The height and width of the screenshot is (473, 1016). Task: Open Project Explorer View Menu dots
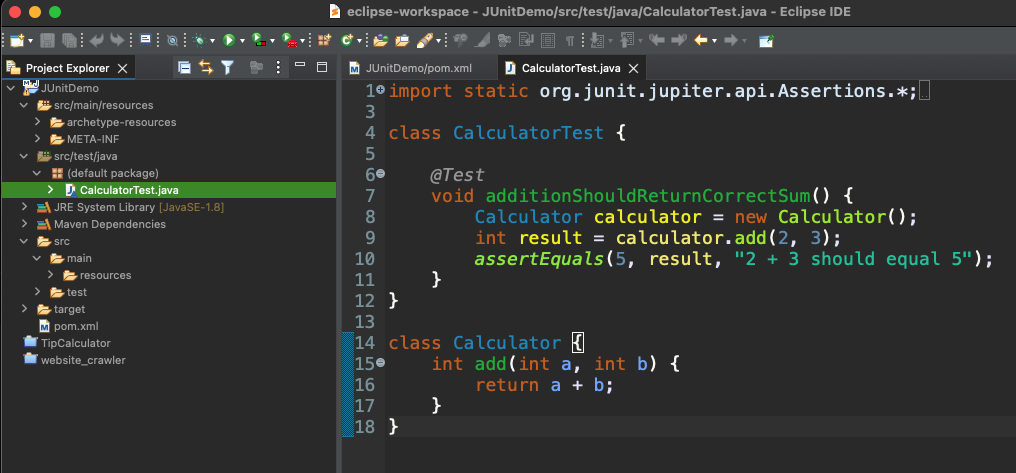(x=278, y=67)
